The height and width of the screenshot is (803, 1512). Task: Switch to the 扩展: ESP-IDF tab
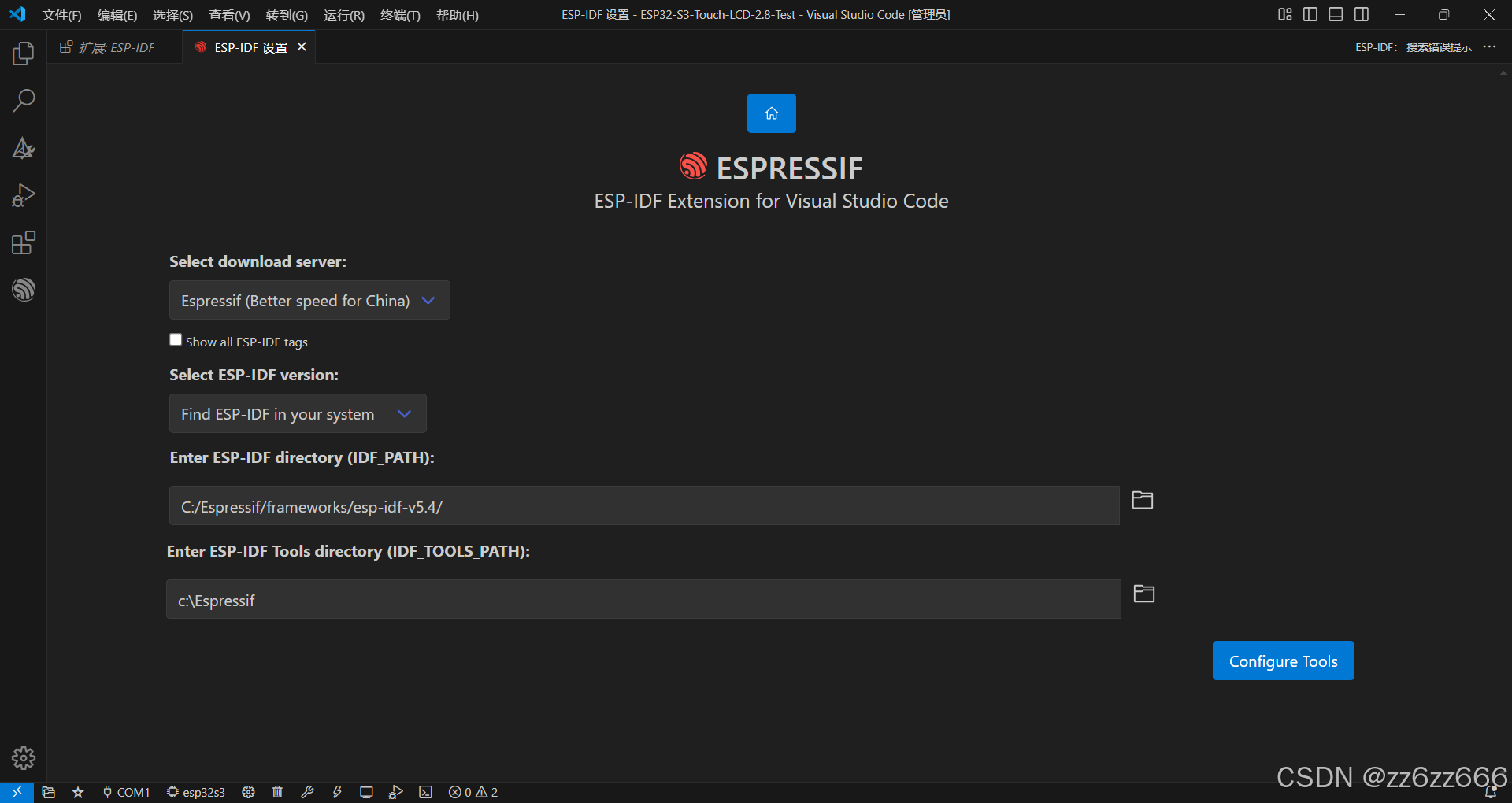click(x=115, y=47)
